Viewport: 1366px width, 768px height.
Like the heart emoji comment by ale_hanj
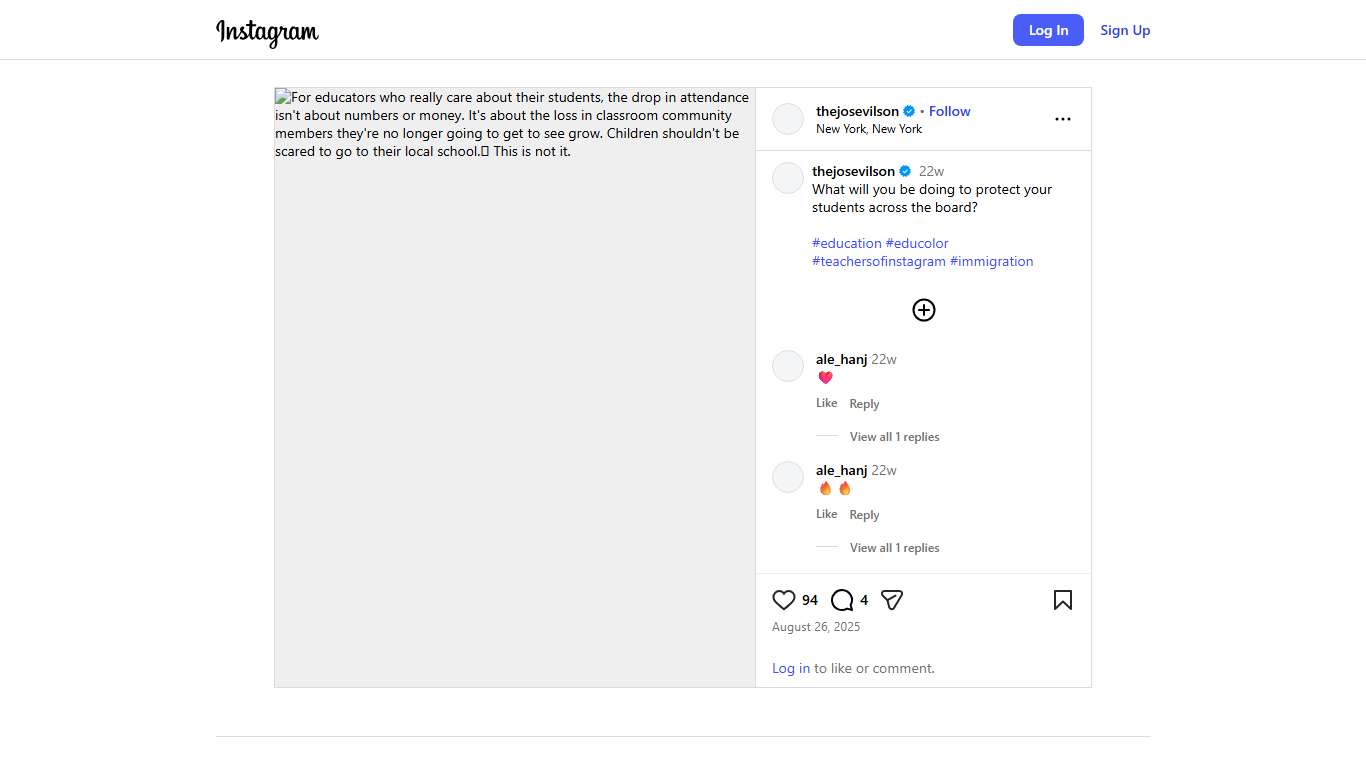tap(826, 403)
